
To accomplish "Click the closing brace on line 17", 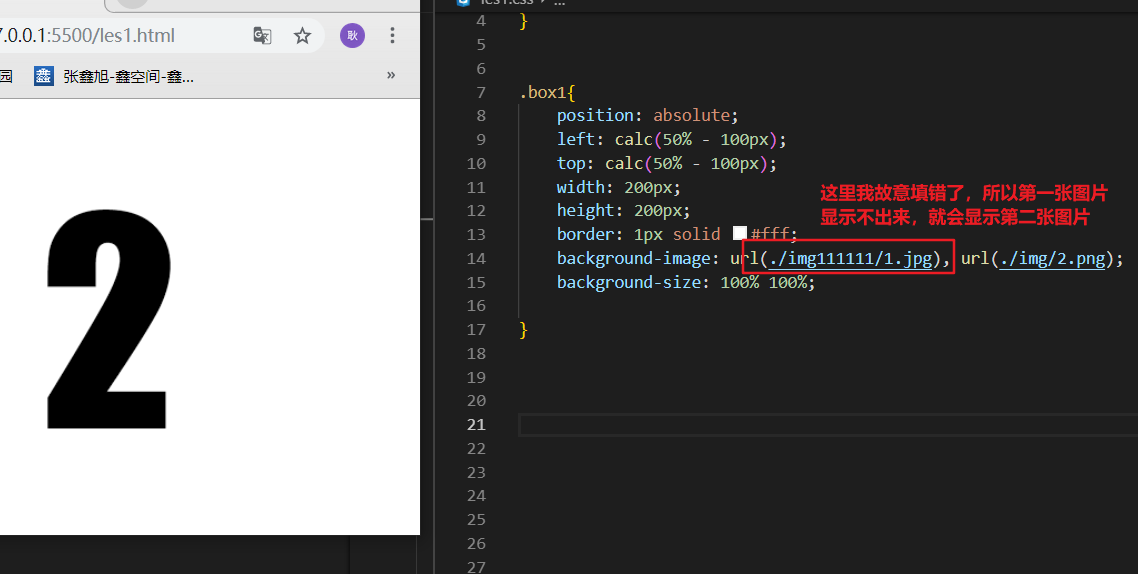I will tap(524, 330).
